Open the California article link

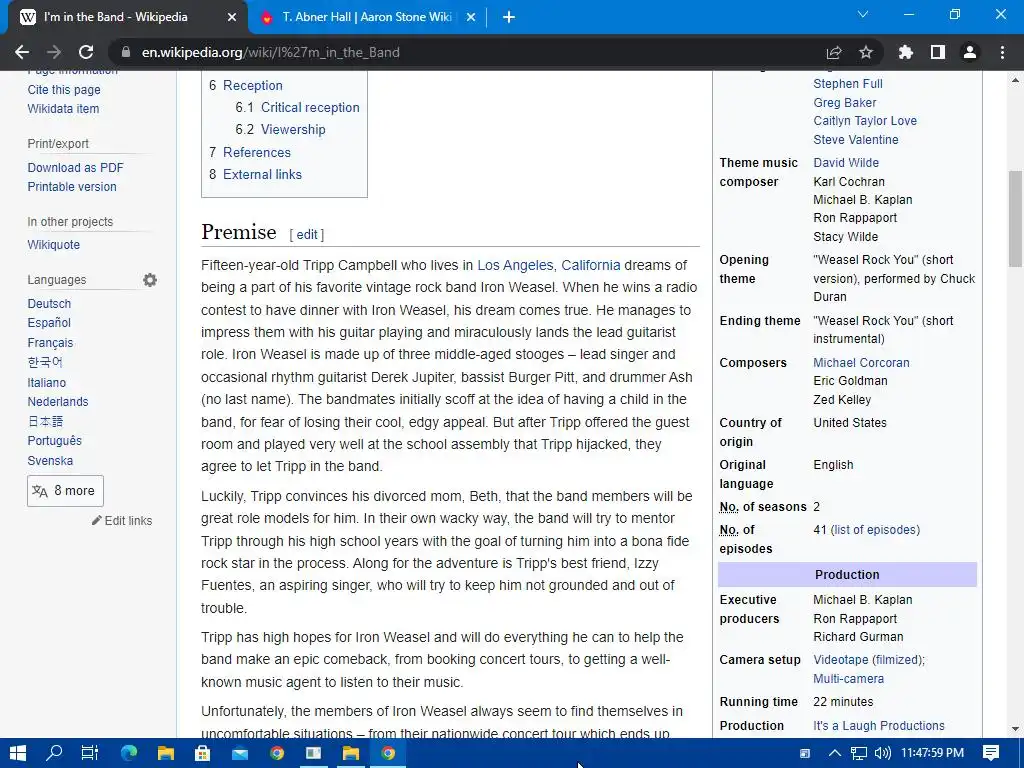pos(590,265)
